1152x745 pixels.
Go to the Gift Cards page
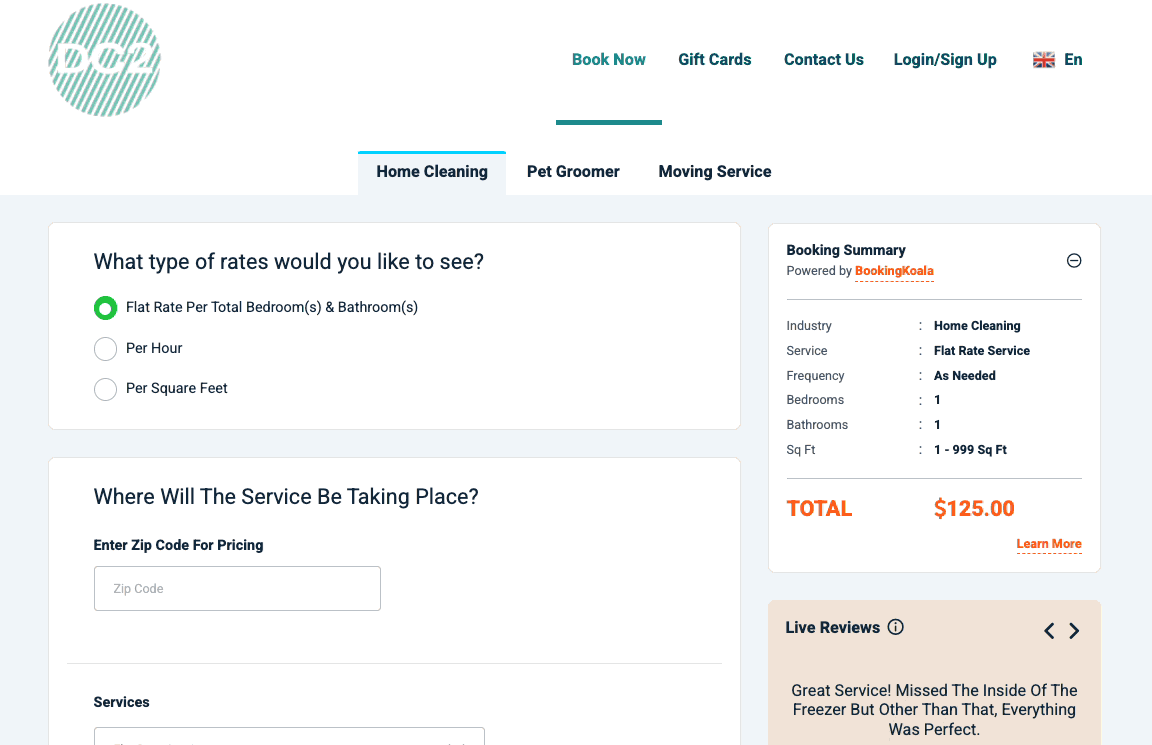714,60
